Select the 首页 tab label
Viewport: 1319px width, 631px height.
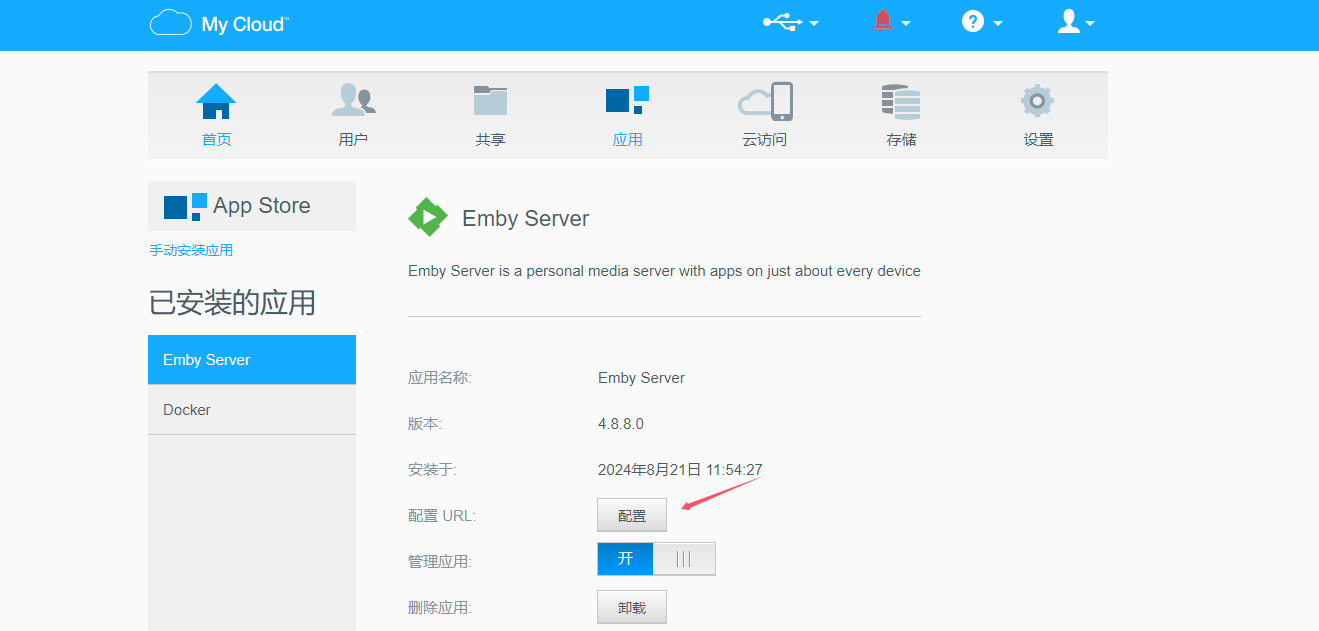click(216, 140)
